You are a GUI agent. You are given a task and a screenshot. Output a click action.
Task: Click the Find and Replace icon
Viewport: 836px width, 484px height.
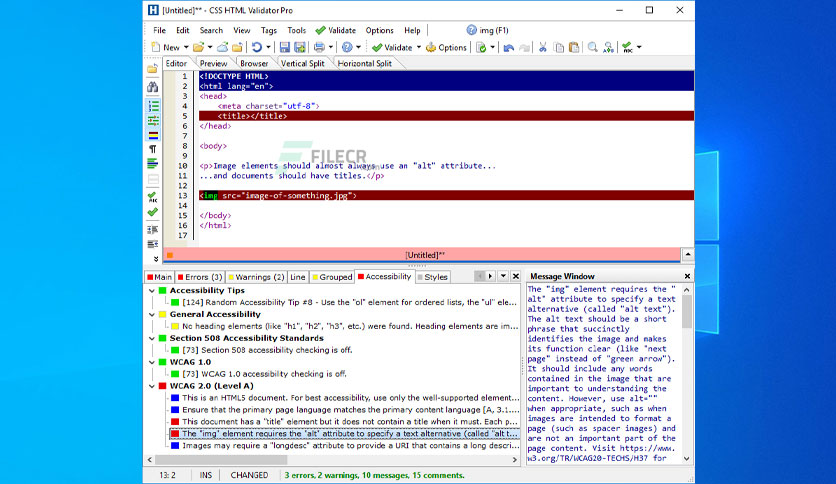(x=608, y=47)
